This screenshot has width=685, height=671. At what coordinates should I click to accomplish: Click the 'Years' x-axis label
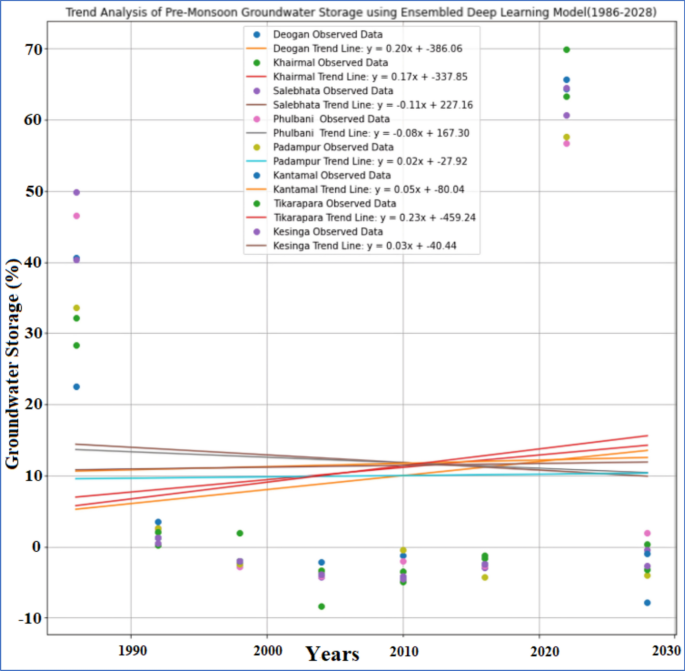click(332, 654)
